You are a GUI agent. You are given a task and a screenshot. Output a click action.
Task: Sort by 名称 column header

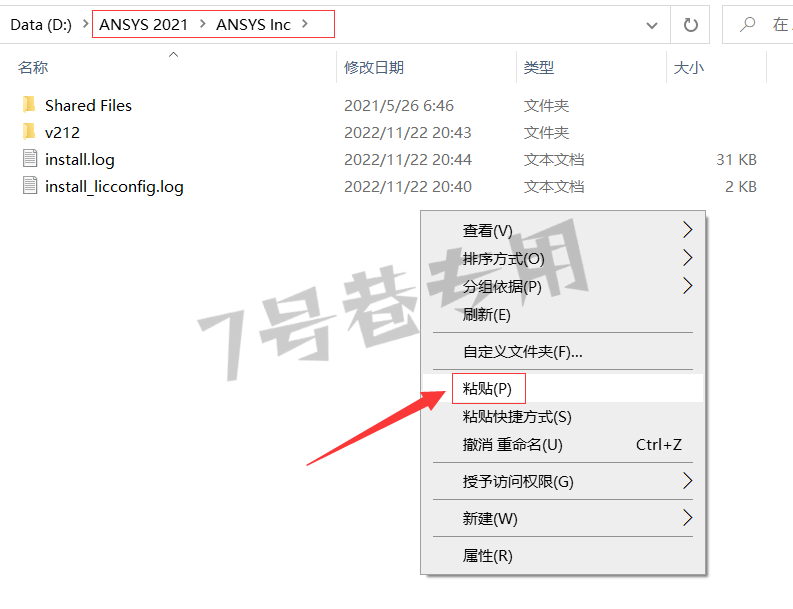click(33, 67)
